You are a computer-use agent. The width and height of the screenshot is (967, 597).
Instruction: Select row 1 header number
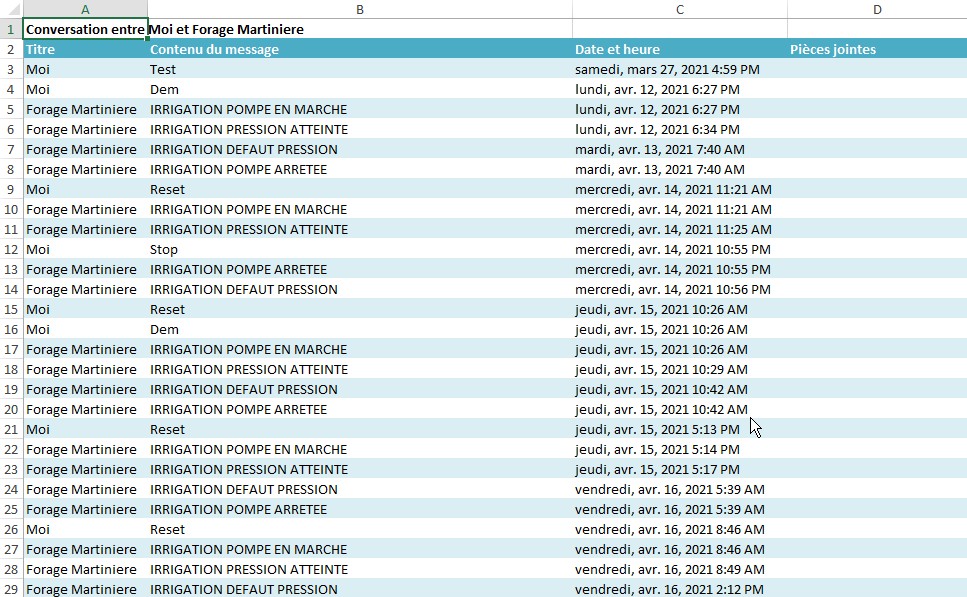click(x=11, y=29)
